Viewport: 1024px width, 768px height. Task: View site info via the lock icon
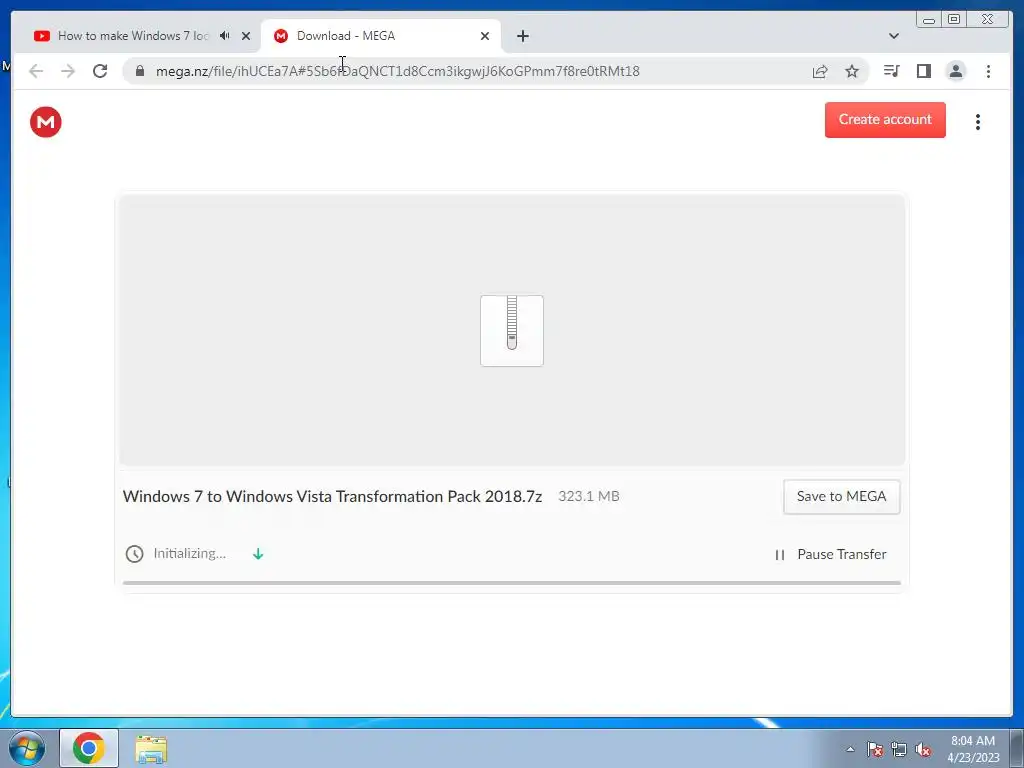pyautogui.click(x=140, y=71)
